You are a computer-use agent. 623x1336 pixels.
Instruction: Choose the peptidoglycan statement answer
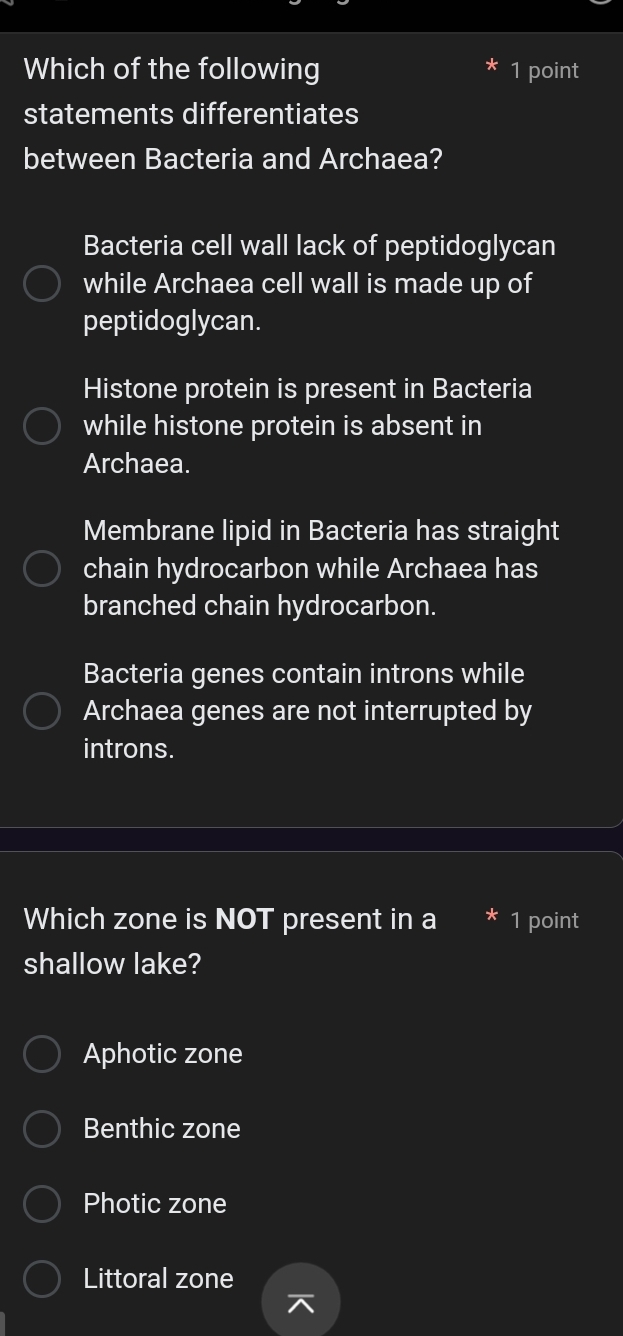(42, 284)
